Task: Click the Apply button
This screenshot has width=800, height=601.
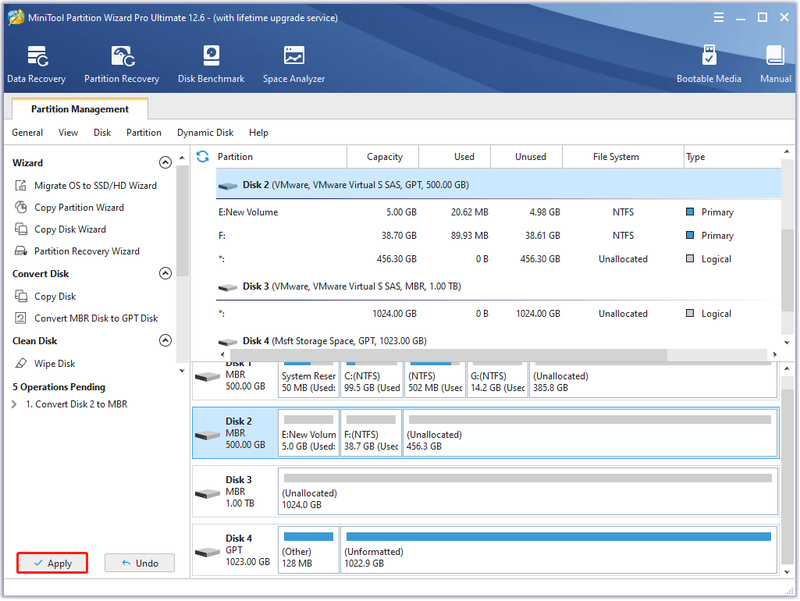Action: [52, 563]
